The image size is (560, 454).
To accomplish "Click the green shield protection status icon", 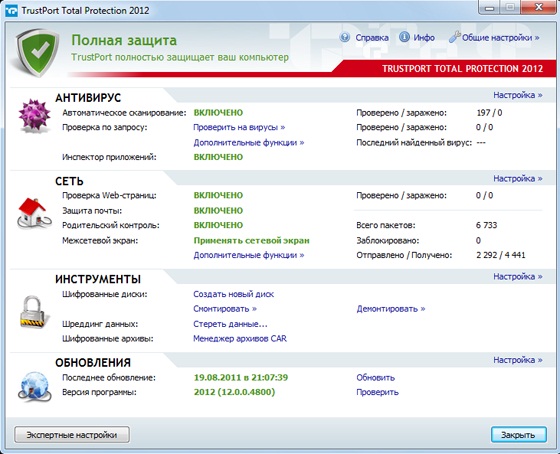I will (x=38, y=53).
